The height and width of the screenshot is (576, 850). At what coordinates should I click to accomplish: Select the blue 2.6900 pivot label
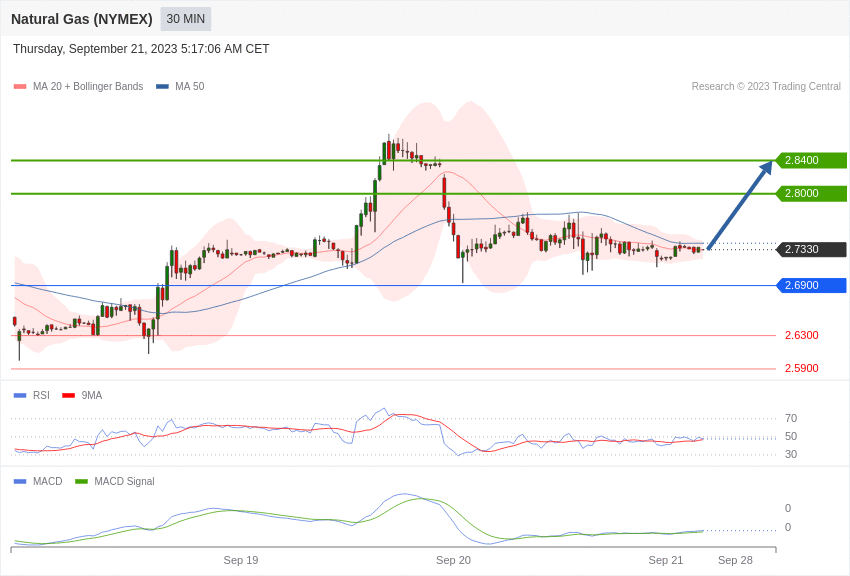point(811,285)
